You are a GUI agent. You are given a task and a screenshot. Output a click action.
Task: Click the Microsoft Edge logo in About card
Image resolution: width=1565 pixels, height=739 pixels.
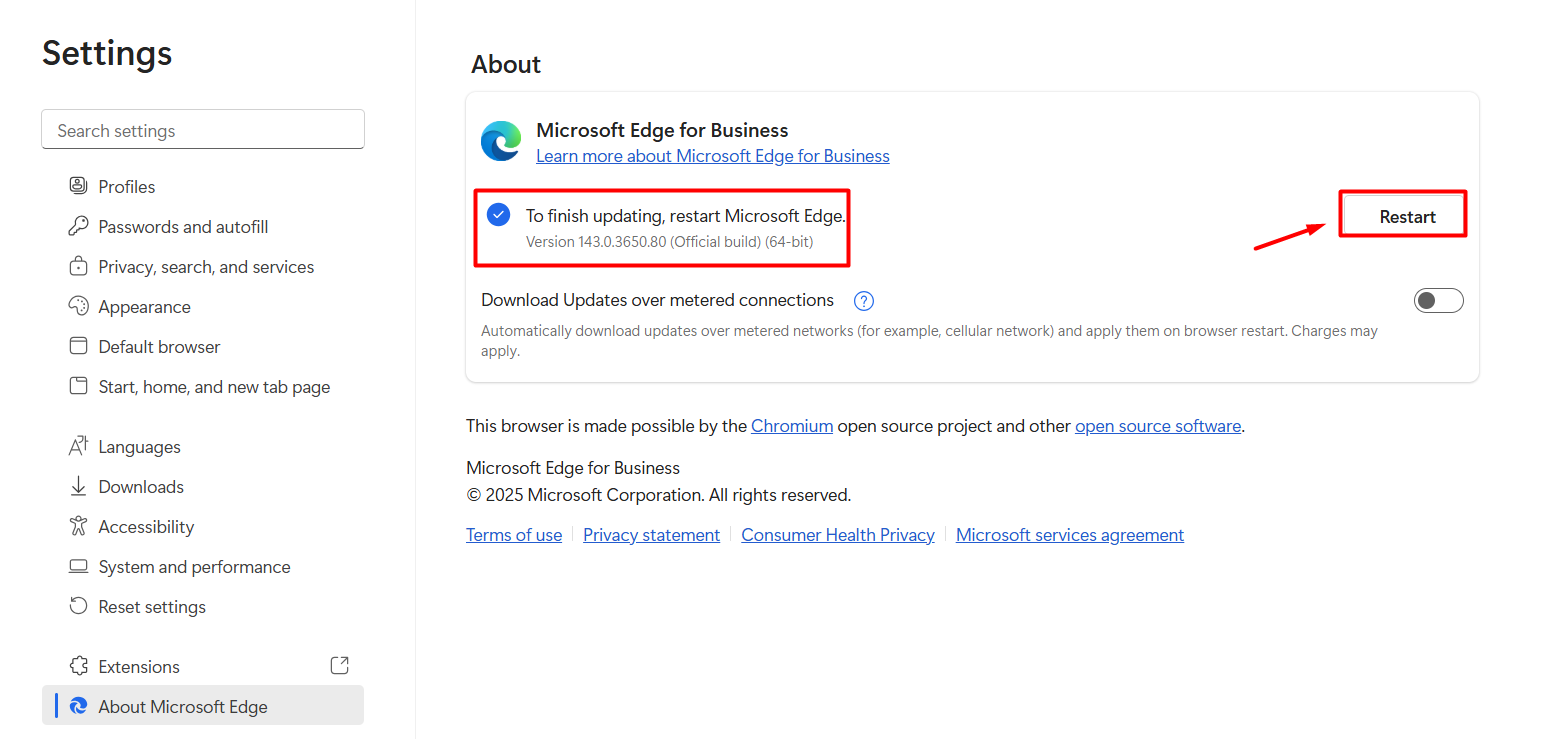(x=501, y=142)
